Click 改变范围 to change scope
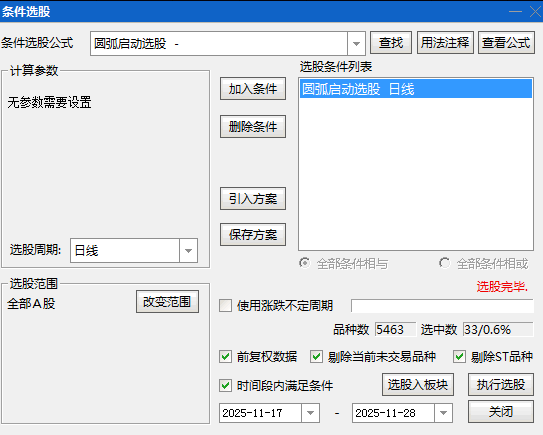Screen dimensions: 543x435 (x=167, y=302)
